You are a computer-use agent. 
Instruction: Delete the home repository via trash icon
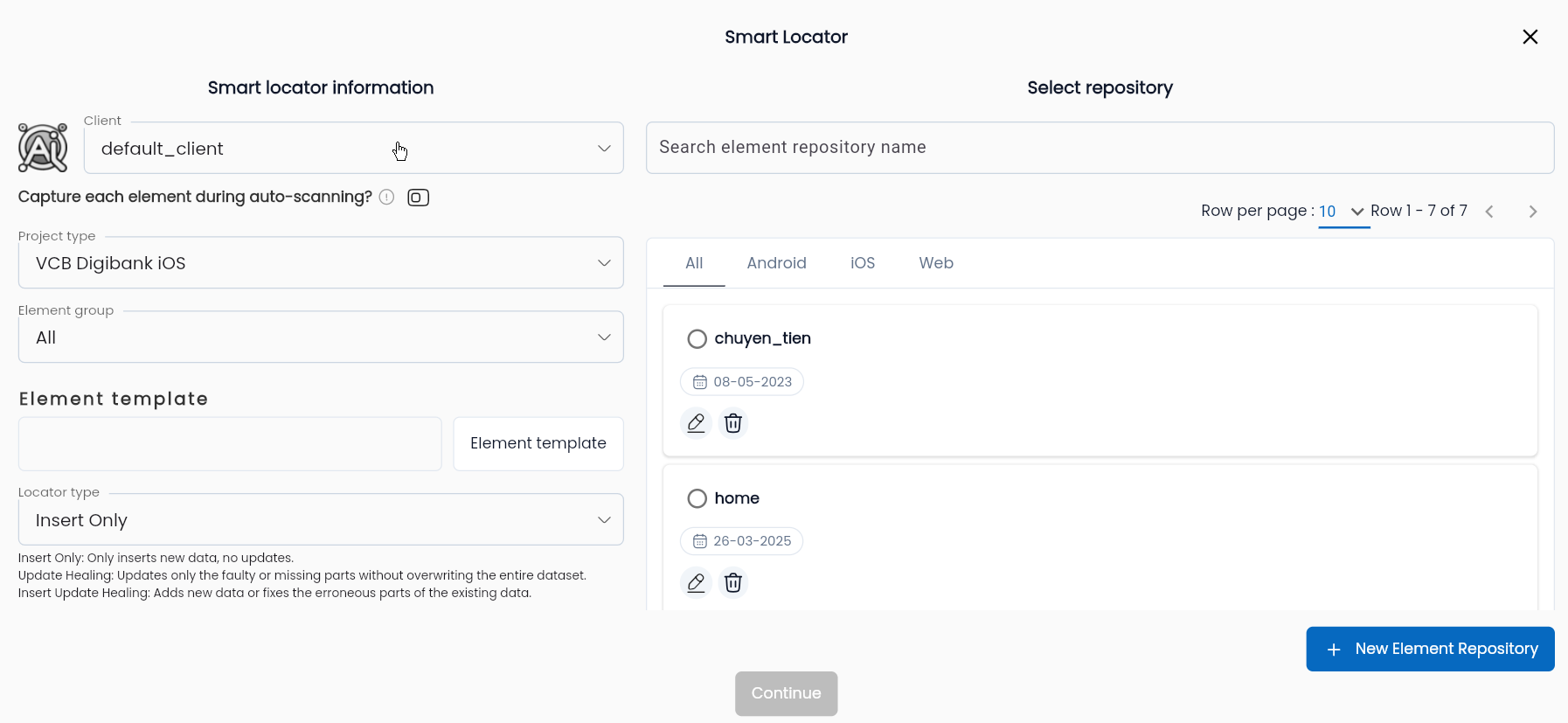point(733,582)
